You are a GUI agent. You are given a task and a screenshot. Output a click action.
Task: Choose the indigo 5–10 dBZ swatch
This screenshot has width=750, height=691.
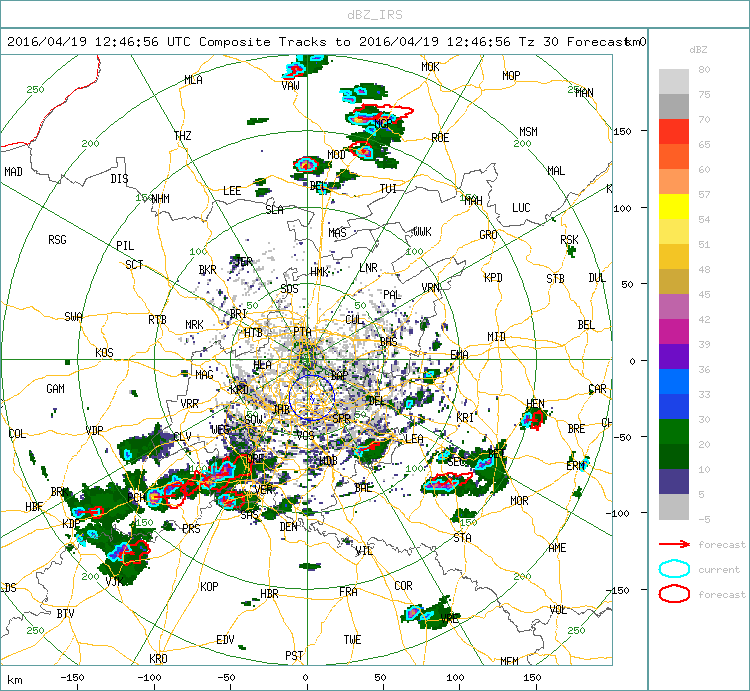coord(674,481)
